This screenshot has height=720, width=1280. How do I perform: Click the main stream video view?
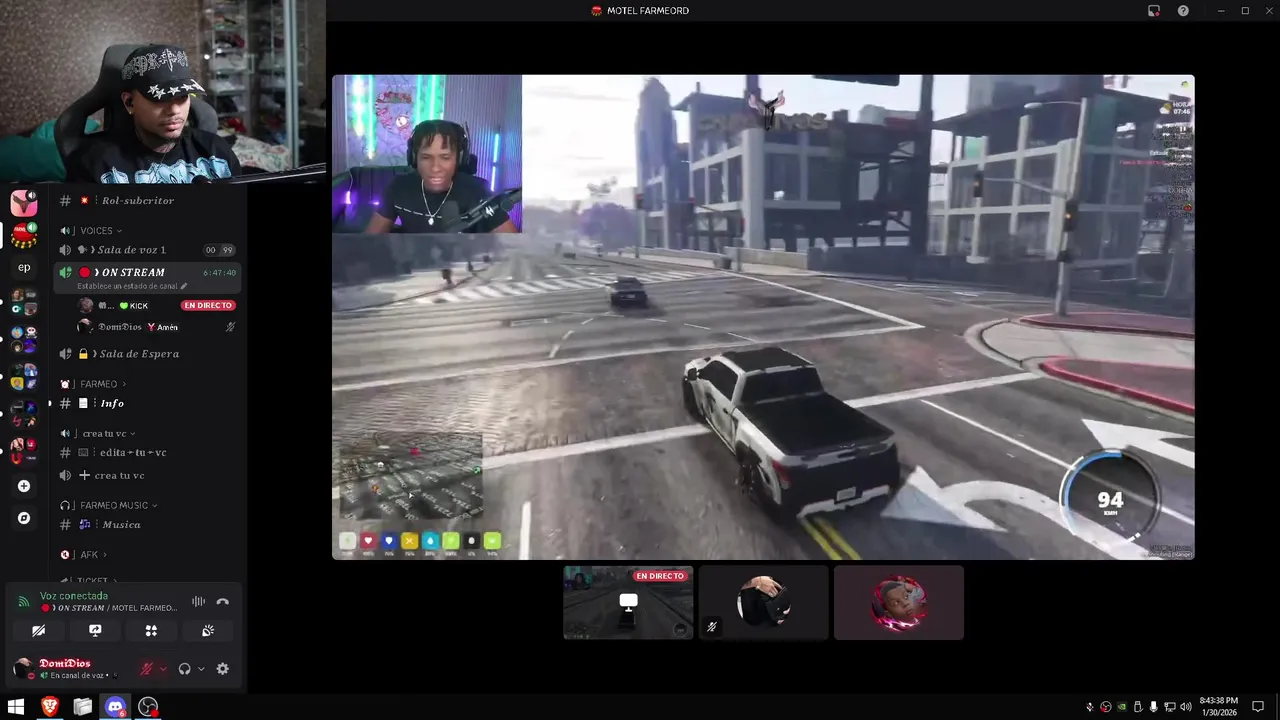763,317
